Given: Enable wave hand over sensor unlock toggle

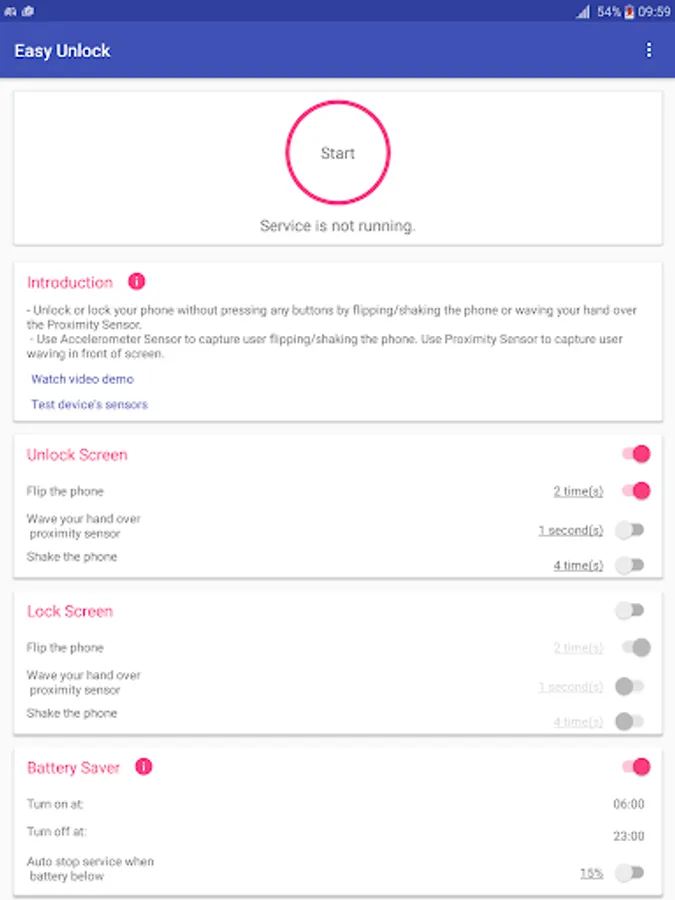Looking at the screenshot, I should point(630,529).
